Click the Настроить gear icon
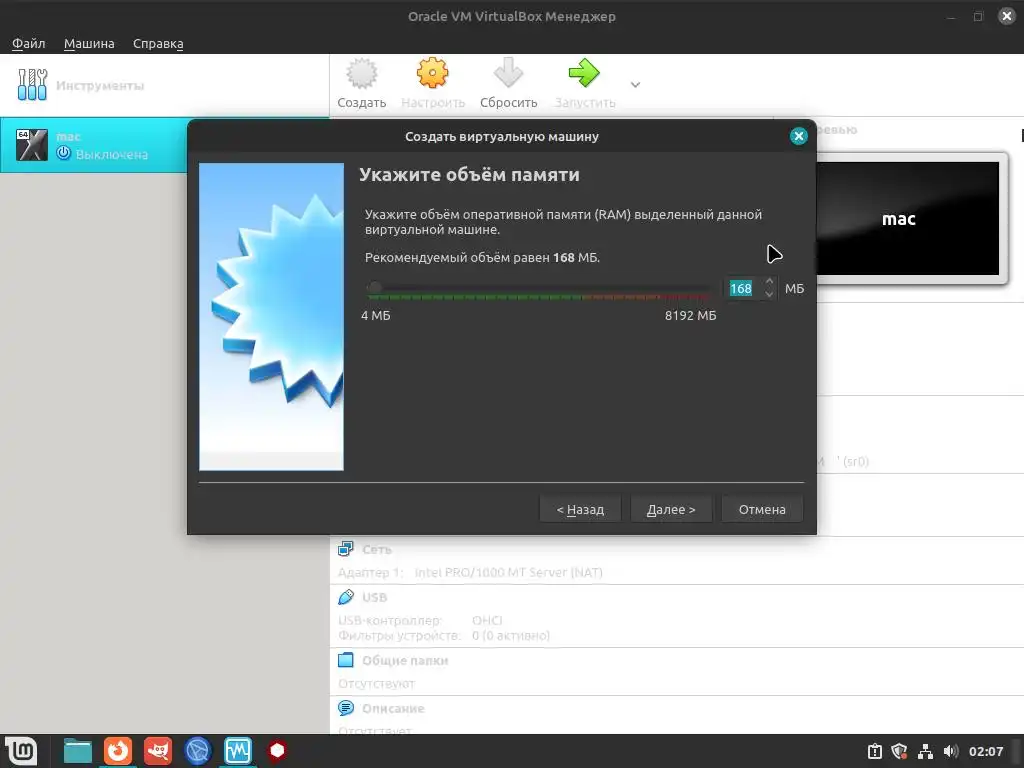This screenshot has height=768, width=1024. [432, 73]
